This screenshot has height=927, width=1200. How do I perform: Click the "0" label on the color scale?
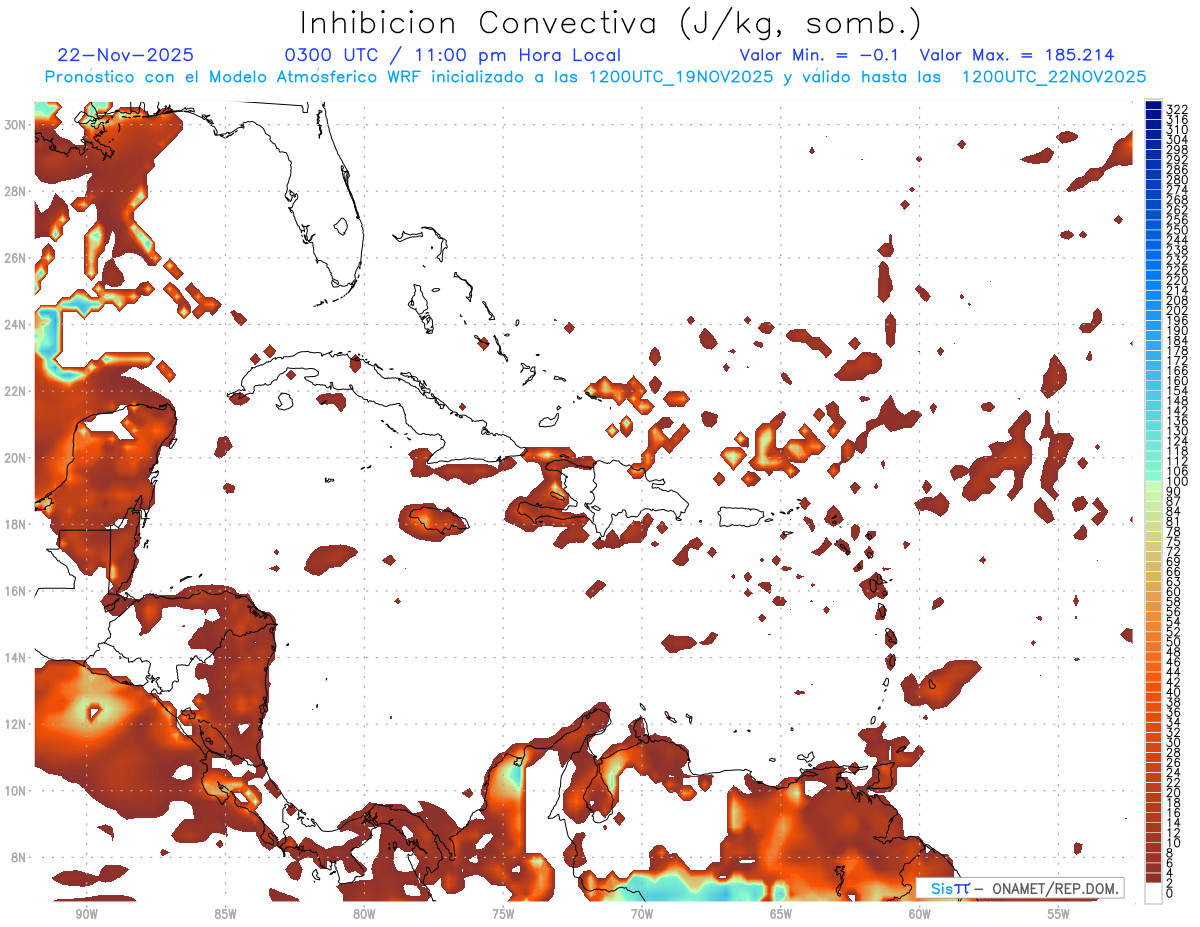pyautogui.click(x=1169, y=894)
